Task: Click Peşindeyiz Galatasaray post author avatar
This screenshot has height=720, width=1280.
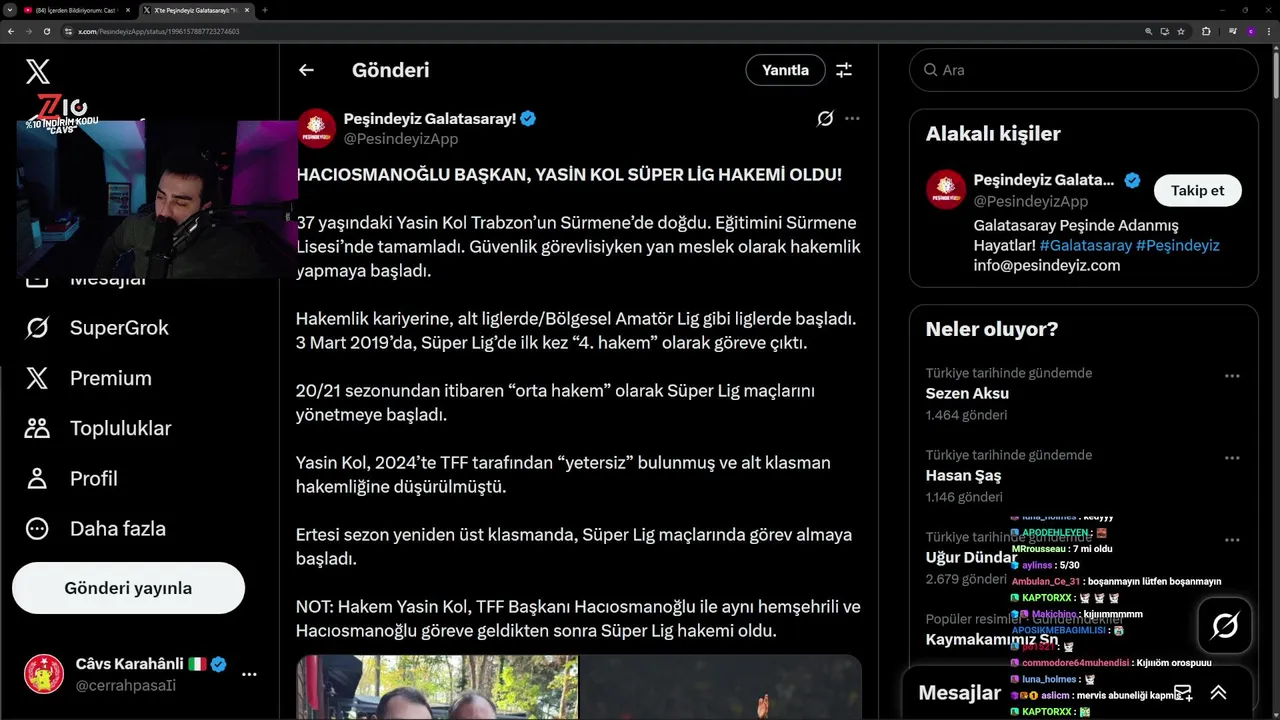Action: [x=316, y=128]
